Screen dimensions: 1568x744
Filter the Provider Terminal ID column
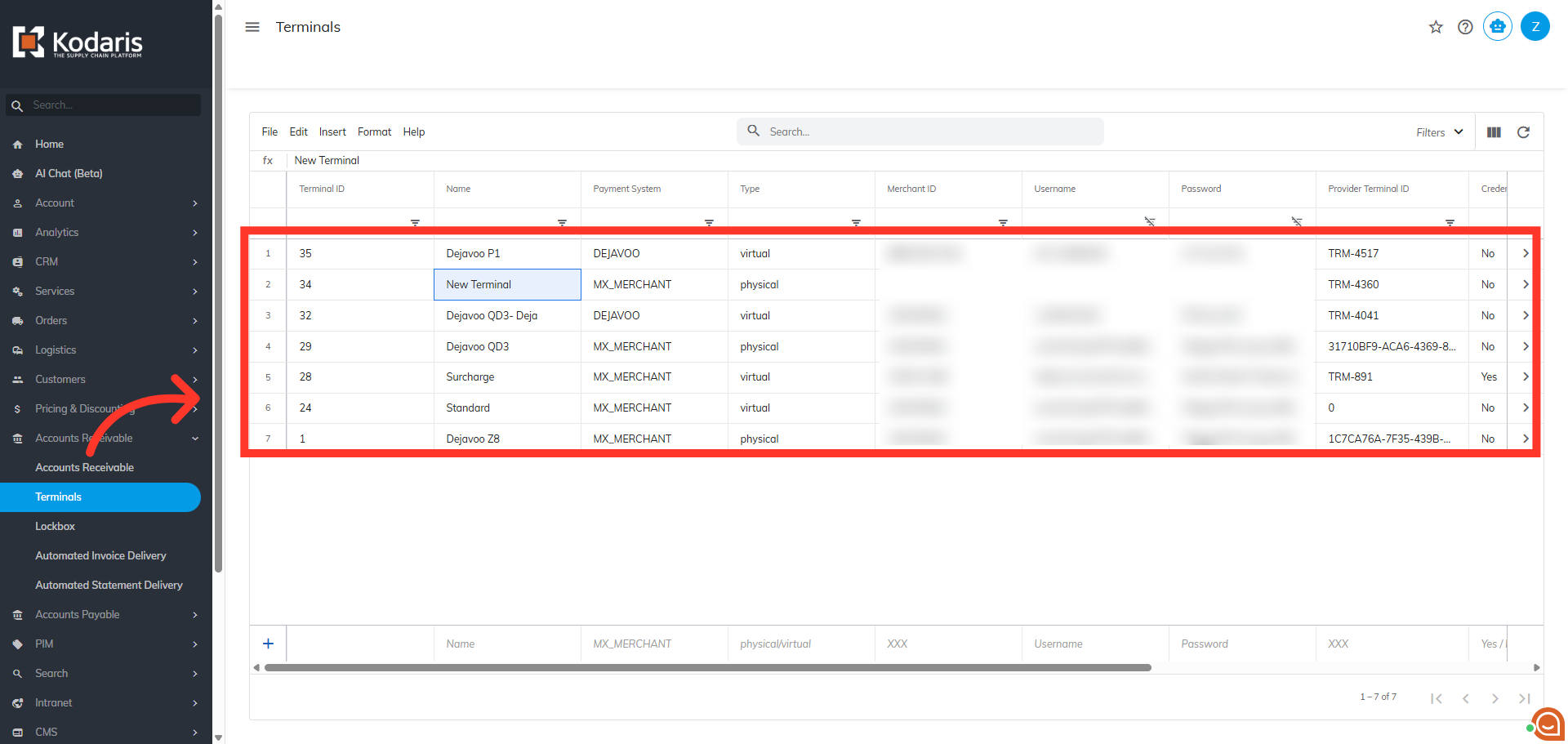coord(1450,222)
